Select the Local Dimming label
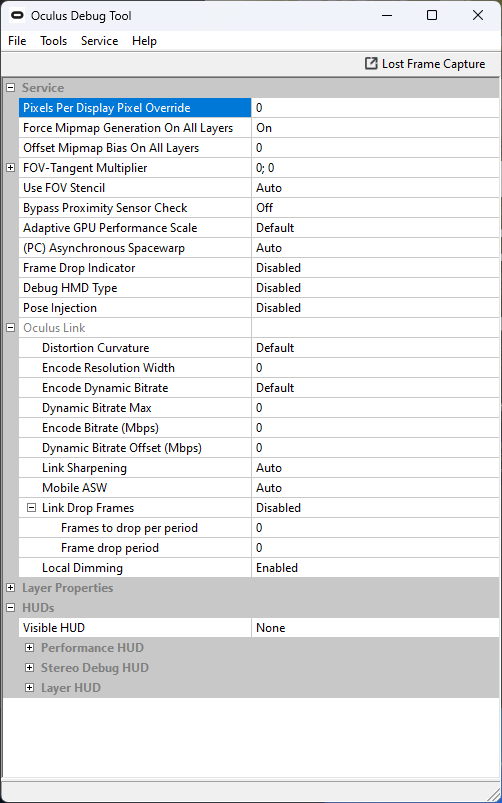Viewport: 502px width, 803px height. 82,568
